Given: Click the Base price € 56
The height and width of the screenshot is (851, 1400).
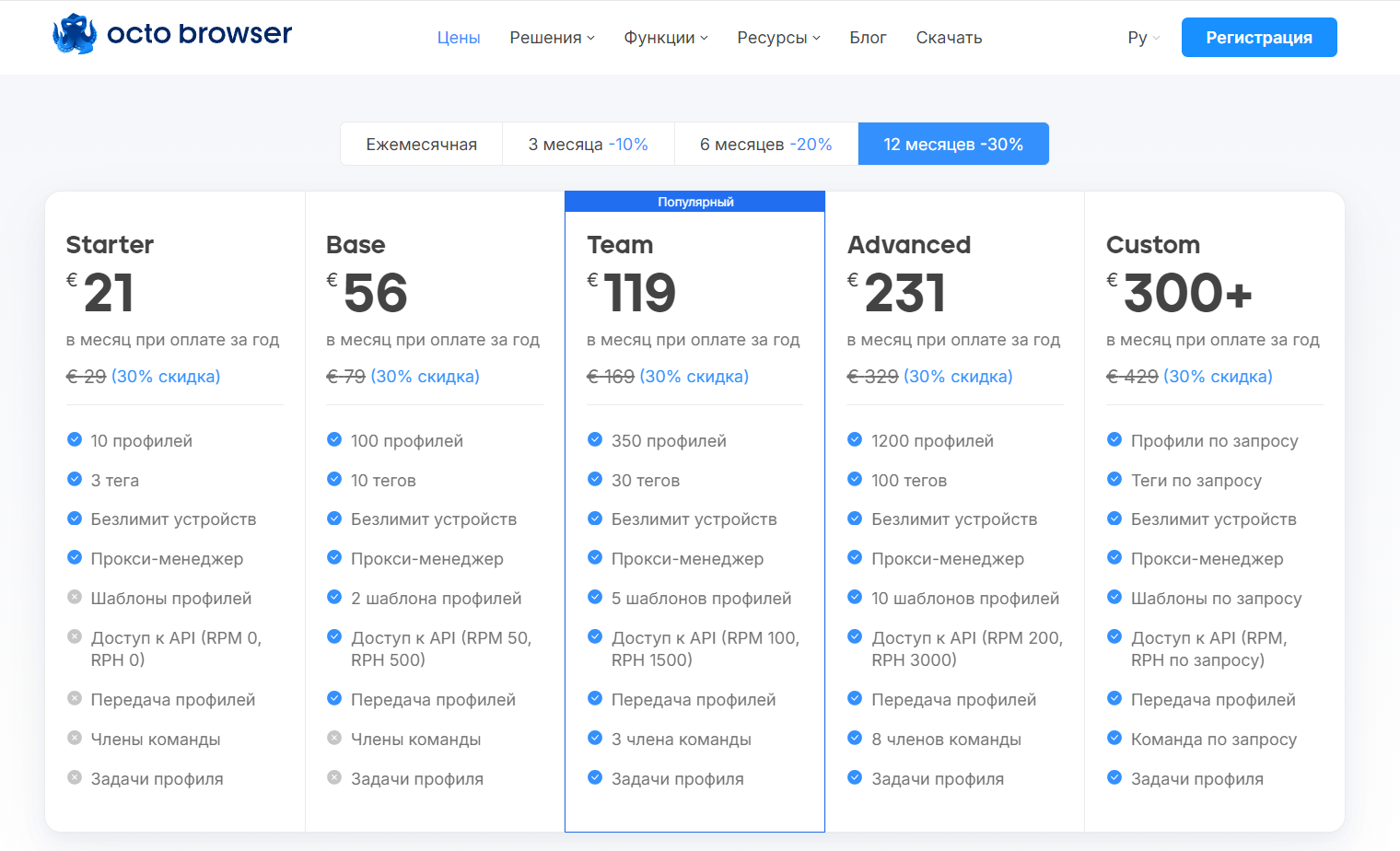Looking at the screenshot, I should click(x=367, y=293).
